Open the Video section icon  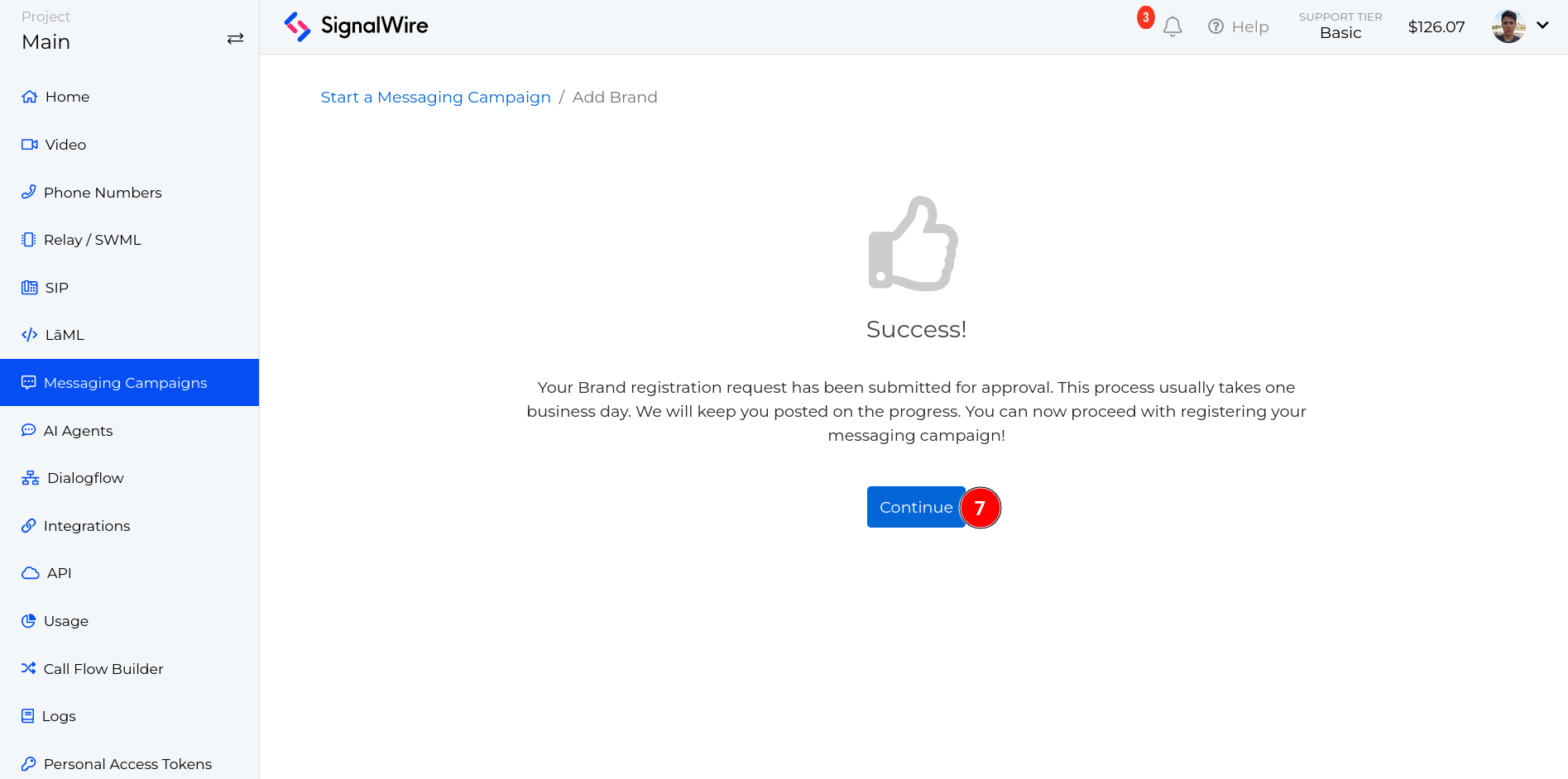click(x=29, y=144)
